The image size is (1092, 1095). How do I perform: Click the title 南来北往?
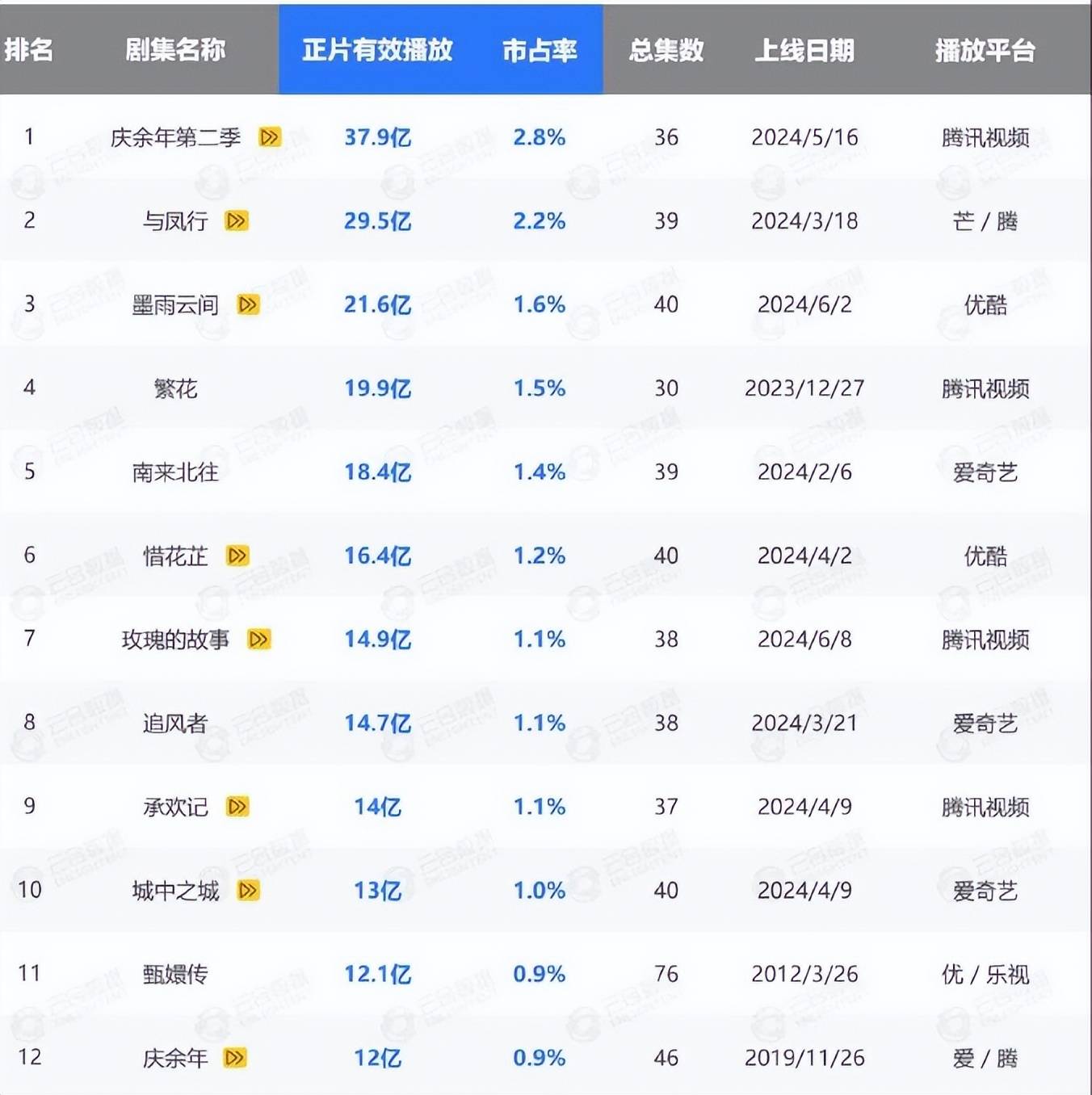pyautogui.click(x=175, y=472)
